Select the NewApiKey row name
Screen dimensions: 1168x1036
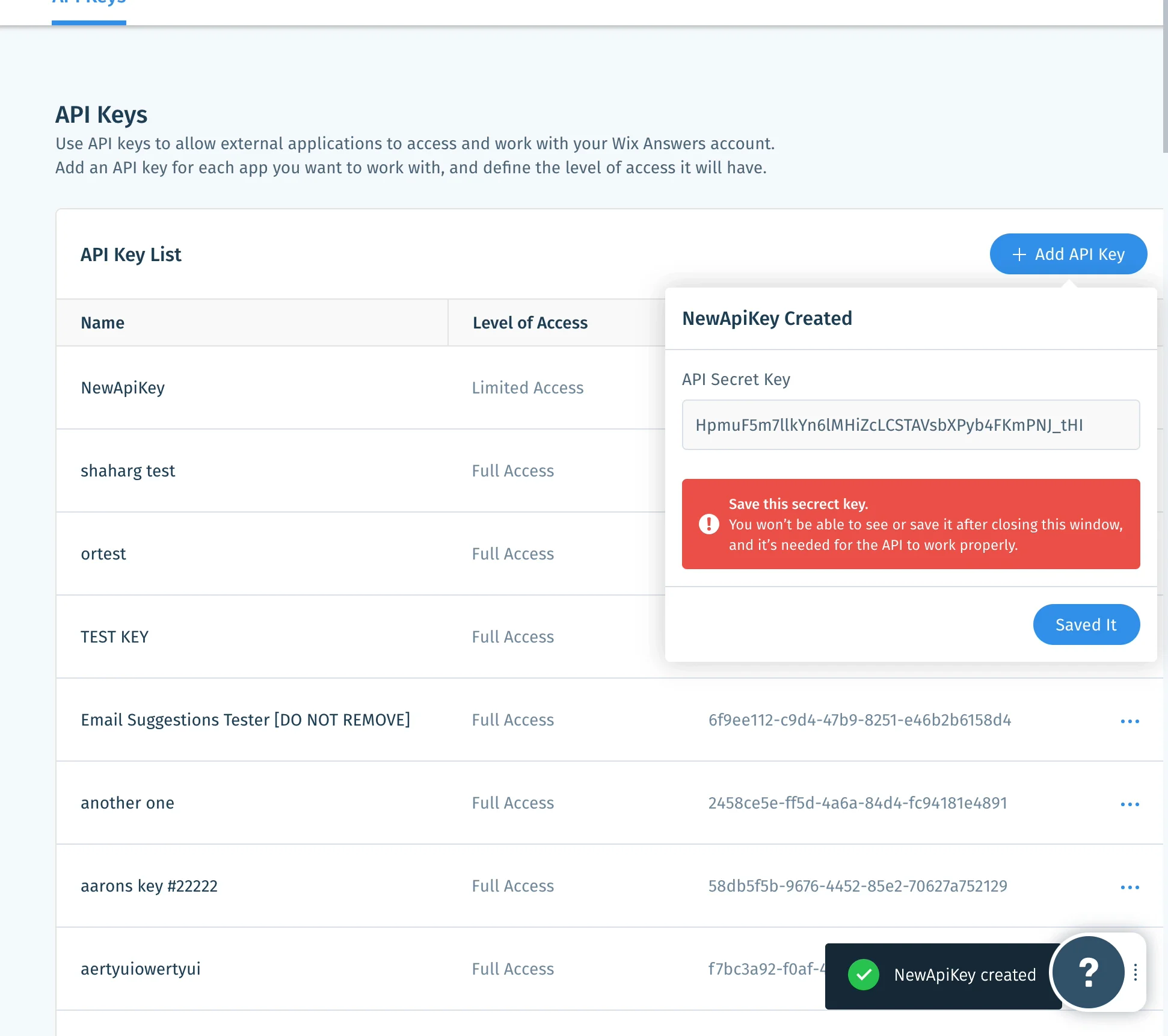(x=123, y=388)
